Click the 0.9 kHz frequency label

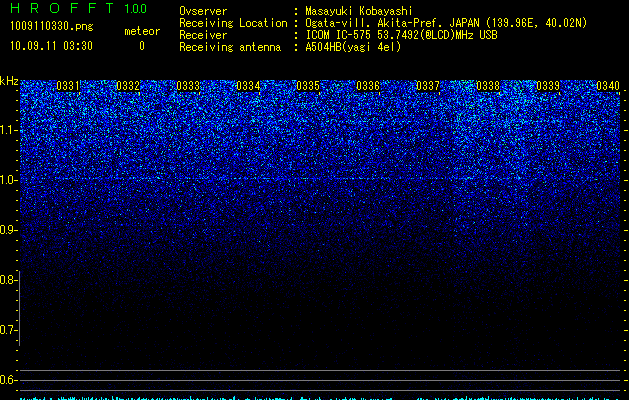tap(7, 230)
